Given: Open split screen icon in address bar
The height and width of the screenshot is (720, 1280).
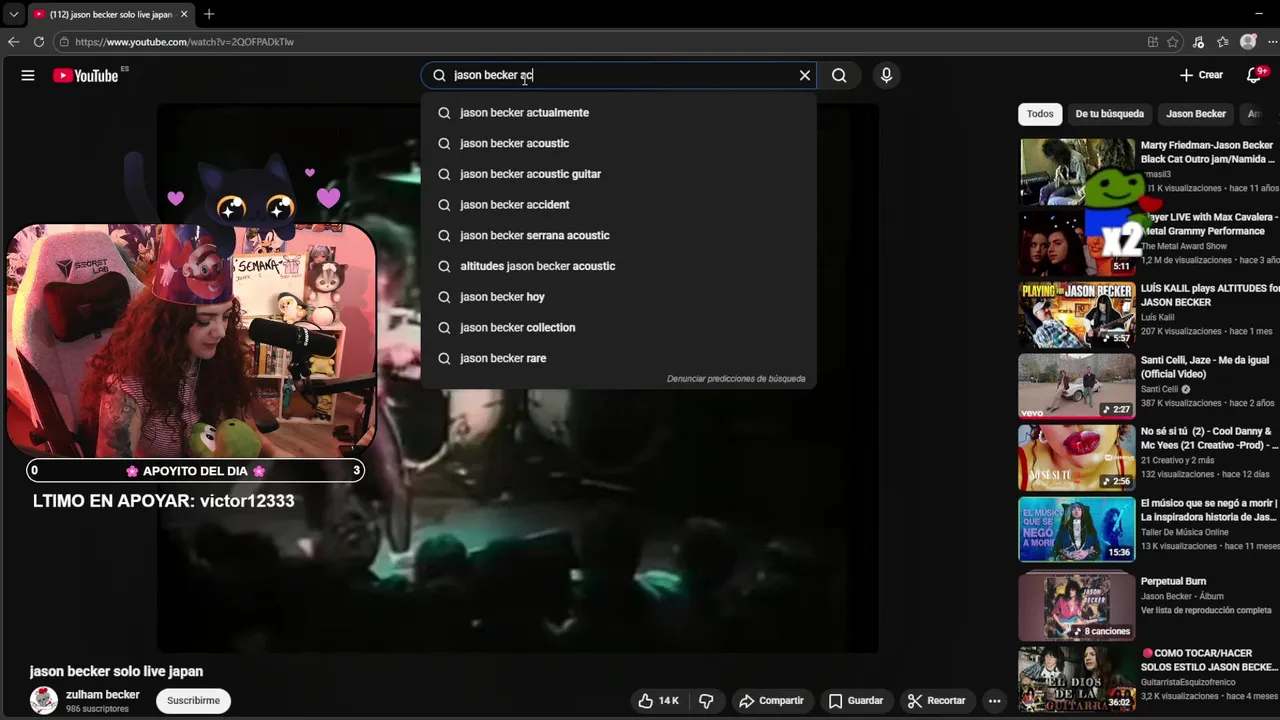Looking at the screenshot, I should point(1153,42).
